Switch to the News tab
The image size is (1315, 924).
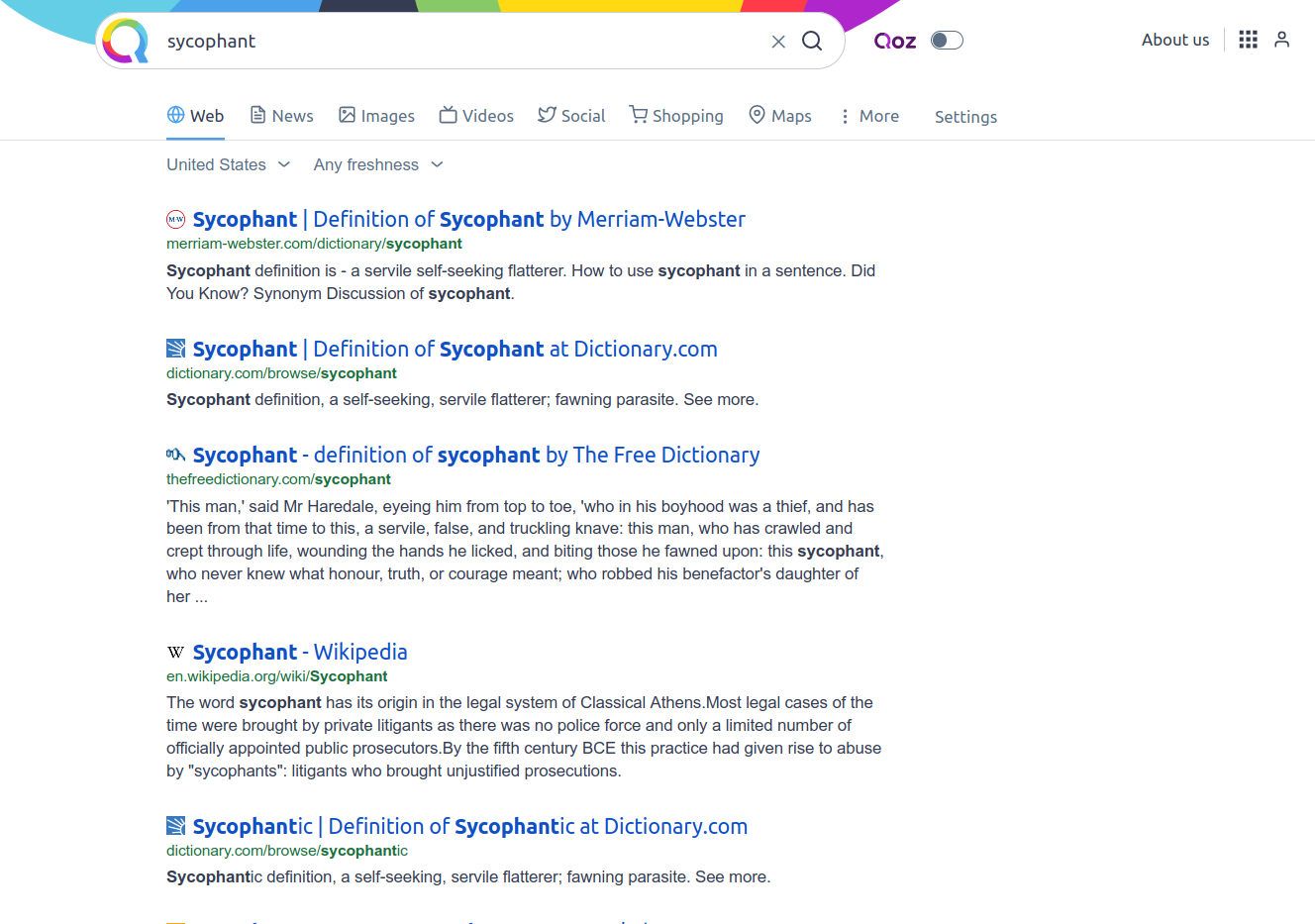(281, 116)
